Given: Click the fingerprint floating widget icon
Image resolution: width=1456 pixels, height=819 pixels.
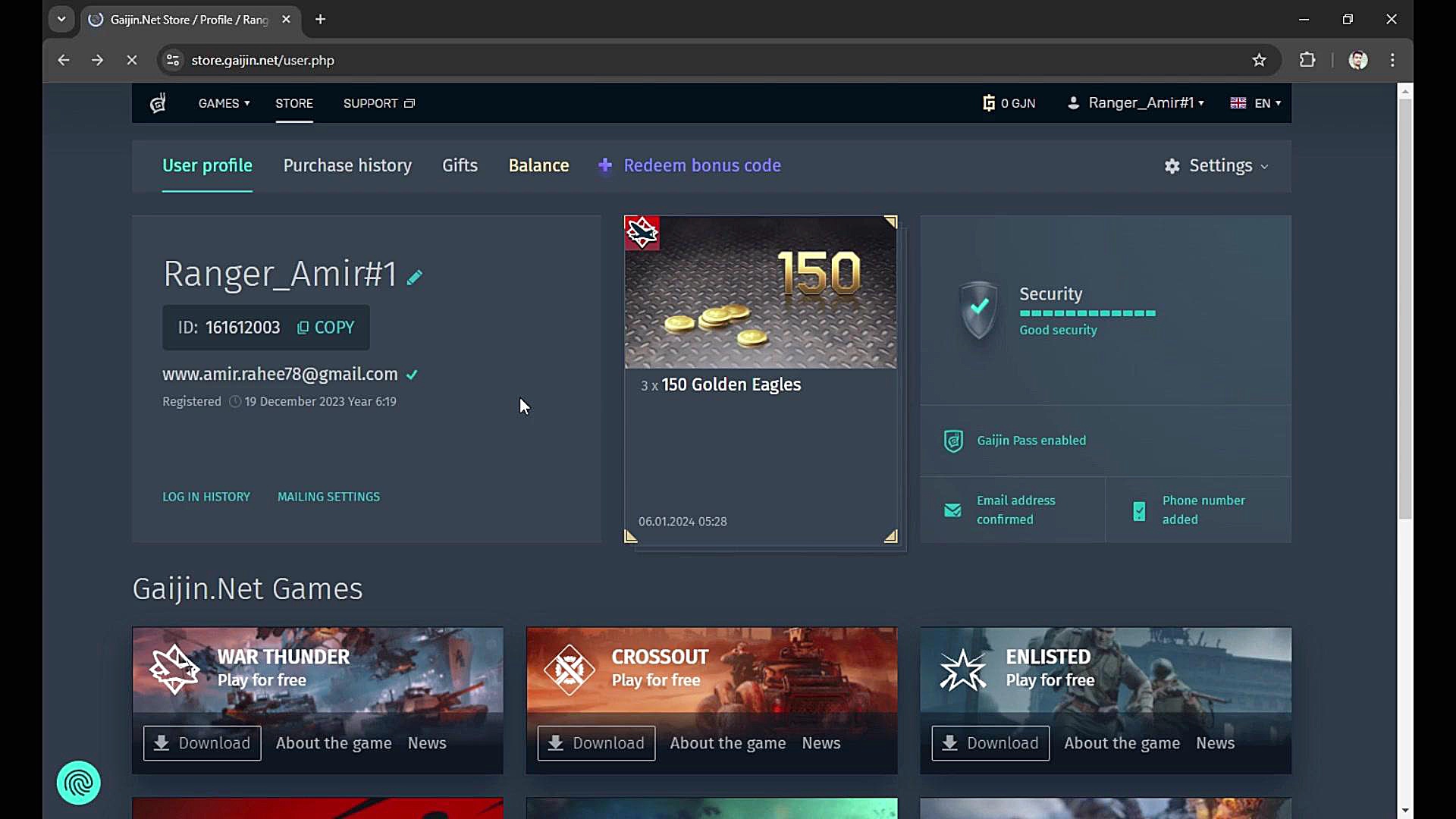Looking at the screenshot, I should pos(78,783).
